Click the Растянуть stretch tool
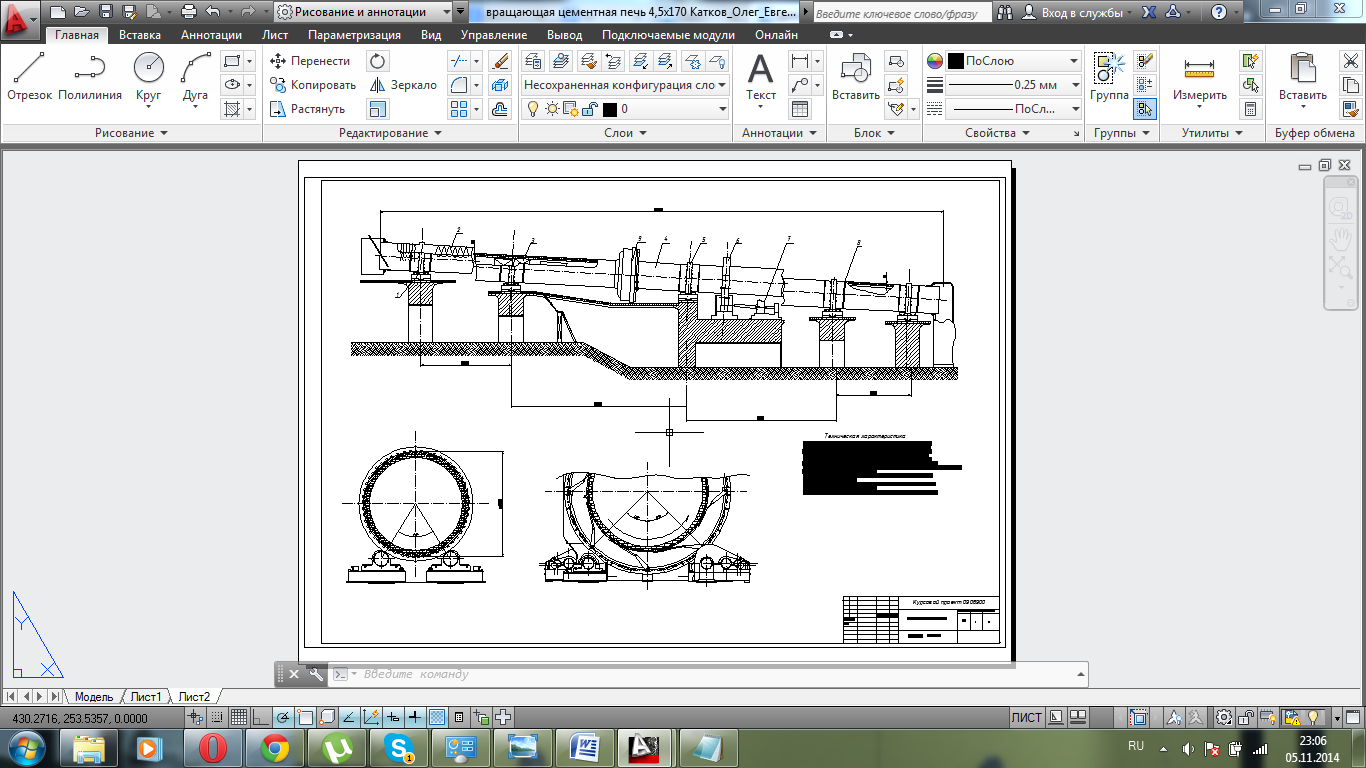The height and width of the screenshot is (768, 1366). click(x=308, y=109)
